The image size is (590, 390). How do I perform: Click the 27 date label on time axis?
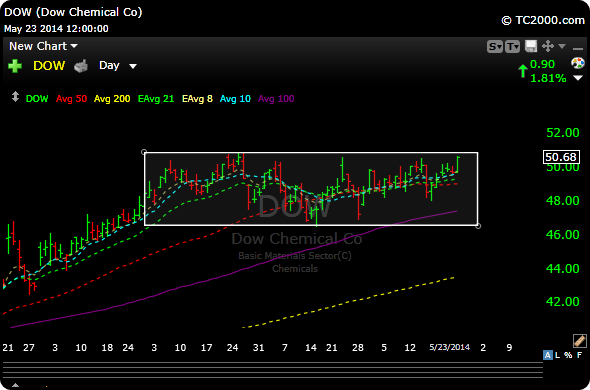pyautogui.click(x=29, y=347)
